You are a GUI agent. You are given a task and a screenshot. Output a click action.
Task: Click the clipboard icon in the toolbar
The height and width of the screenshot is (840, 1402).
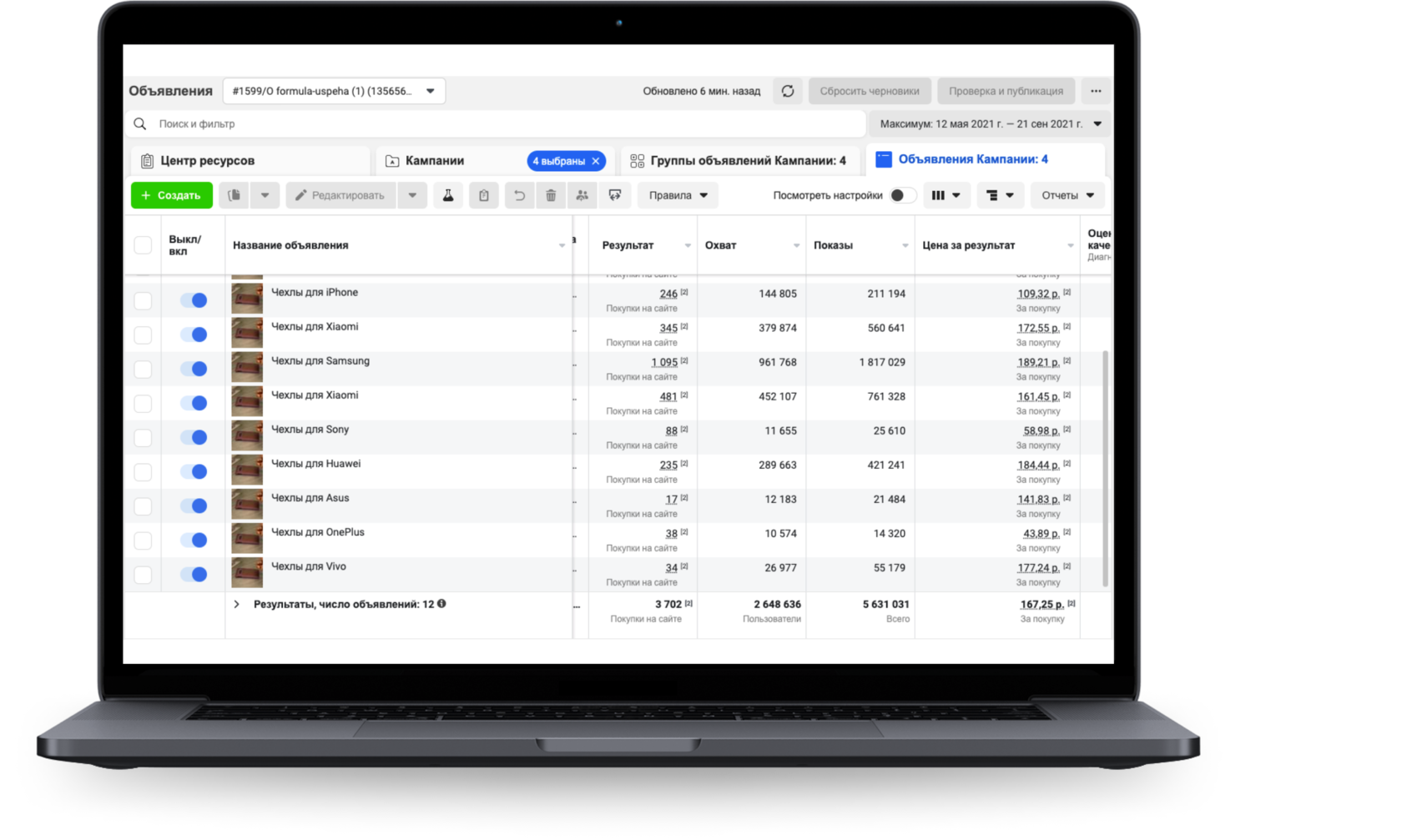click(484, 195)
